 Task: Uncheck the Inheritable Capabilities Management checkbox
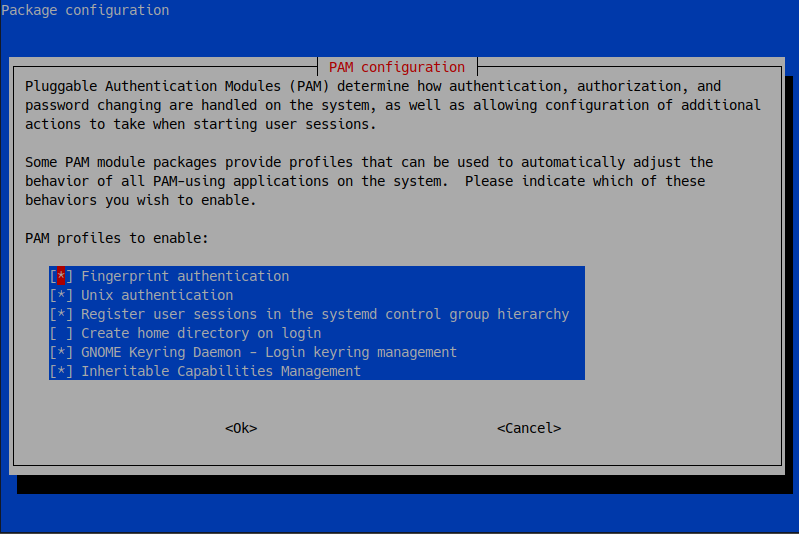coord(61,371)
